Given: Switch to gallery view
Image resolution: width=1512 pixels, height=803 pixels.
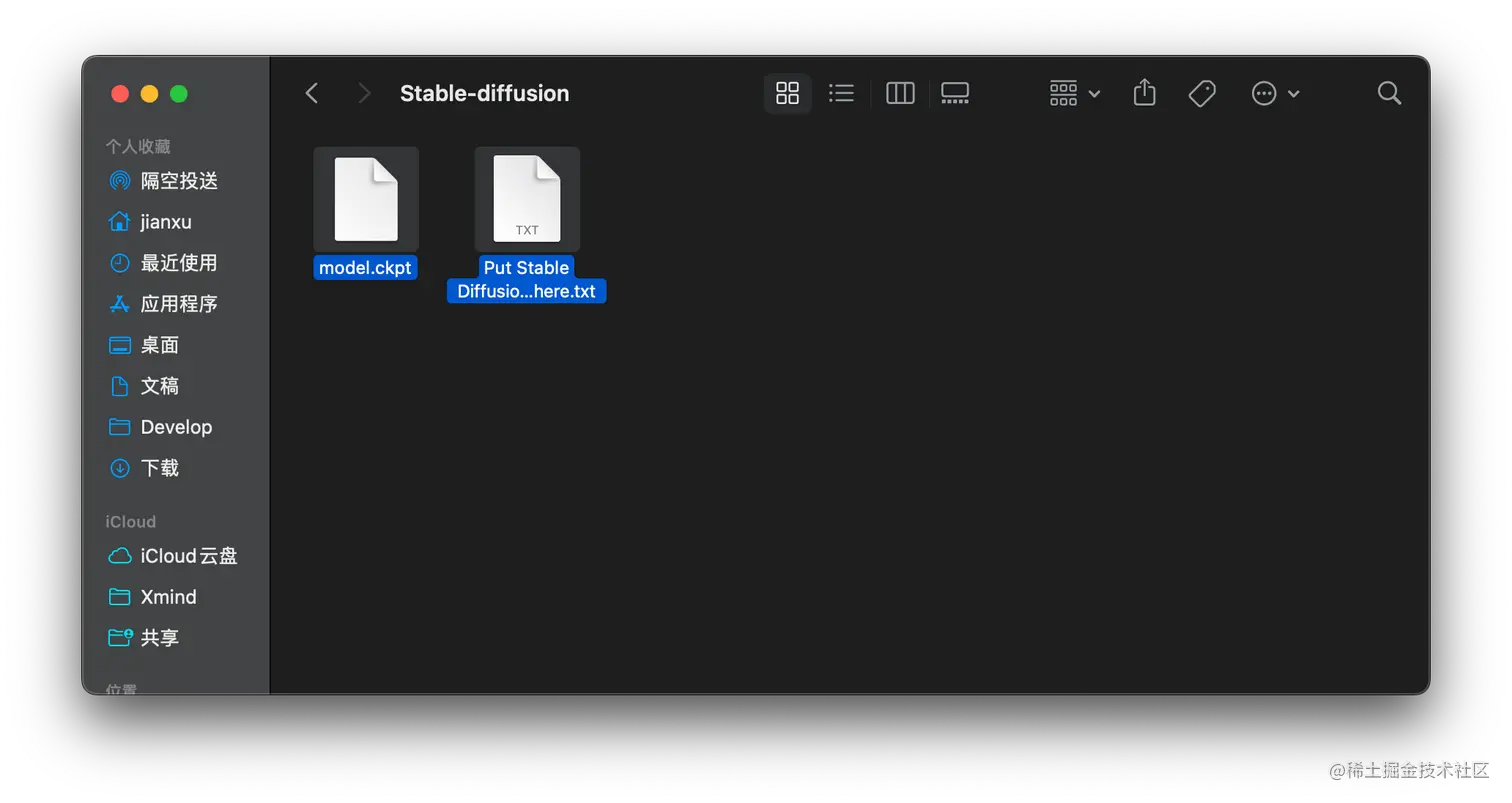Looking at the screenshot, I should [x=955, y=93].
